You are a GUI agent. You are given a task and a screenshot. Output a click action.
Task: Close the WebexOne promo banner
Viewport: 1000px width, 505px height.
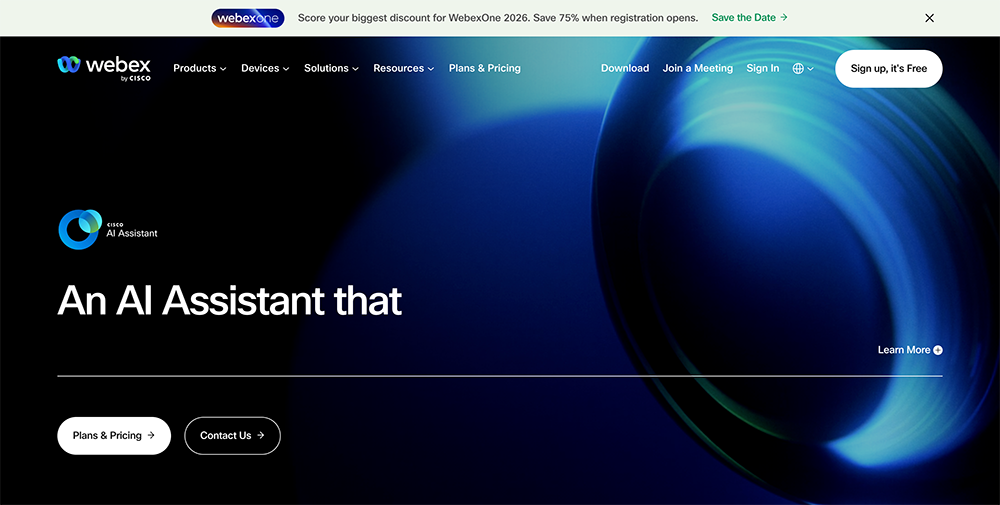(x=929, y=18)
